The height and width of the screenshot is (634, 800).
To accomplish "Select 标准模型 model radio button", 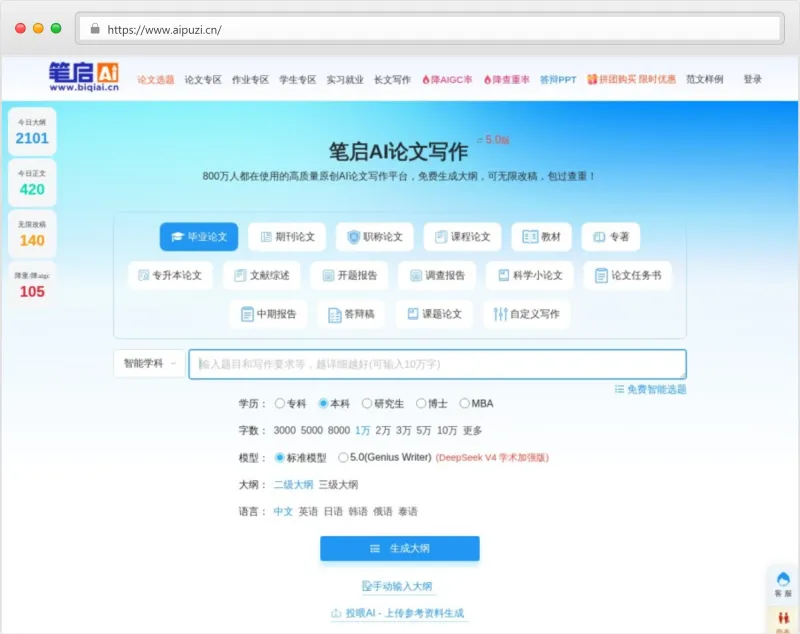I will (280, 458).
